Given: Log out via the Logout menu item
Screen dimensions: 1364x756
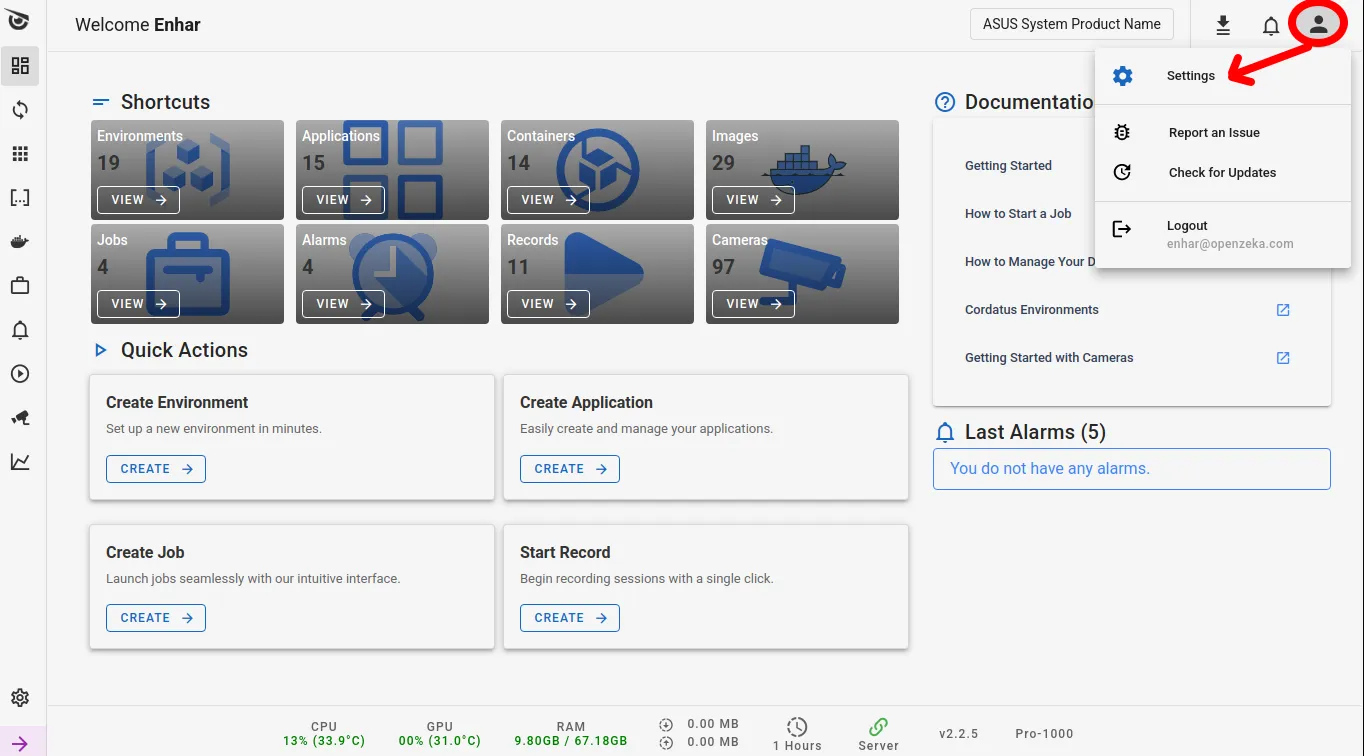Looking at the screenshot, I should pyautogui.click(x=1187, y=226).
